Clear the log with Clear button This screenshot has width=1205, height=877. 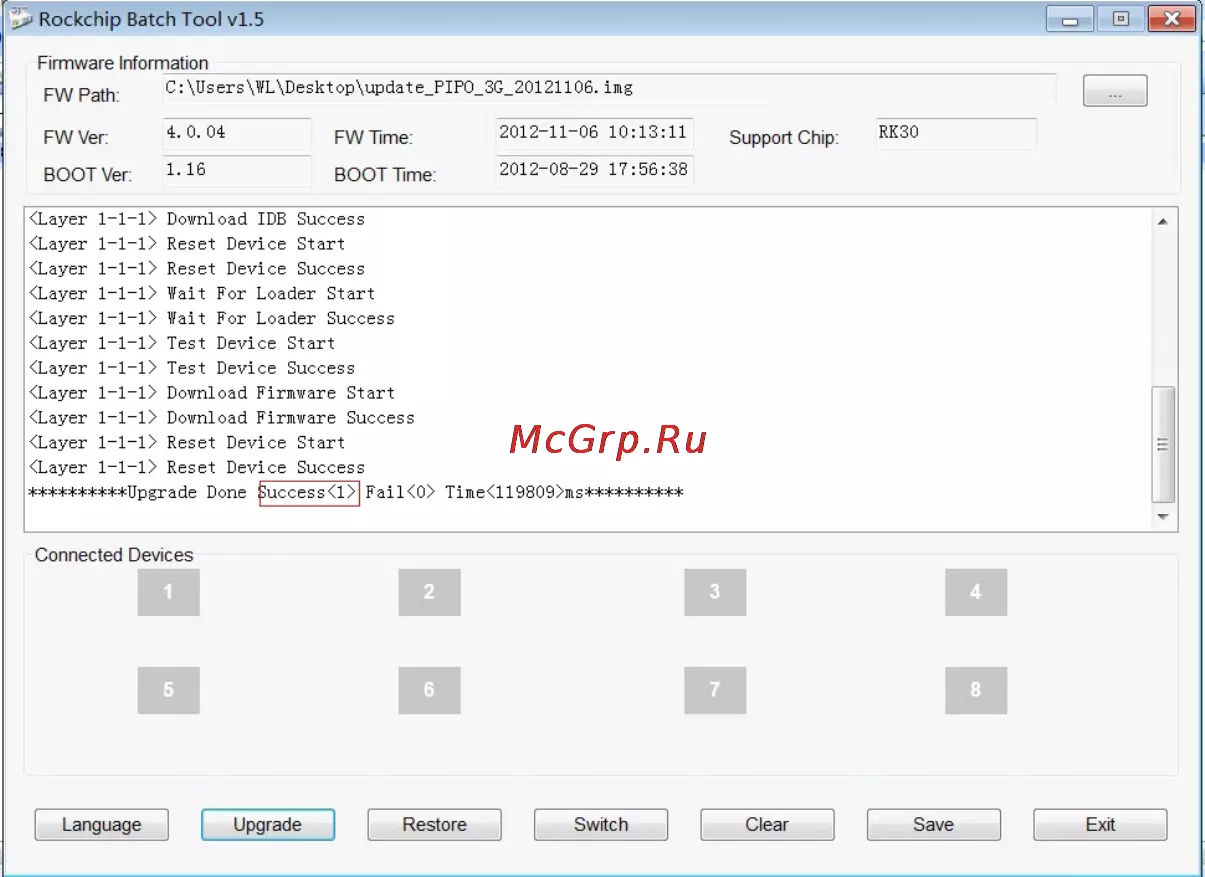767,825
